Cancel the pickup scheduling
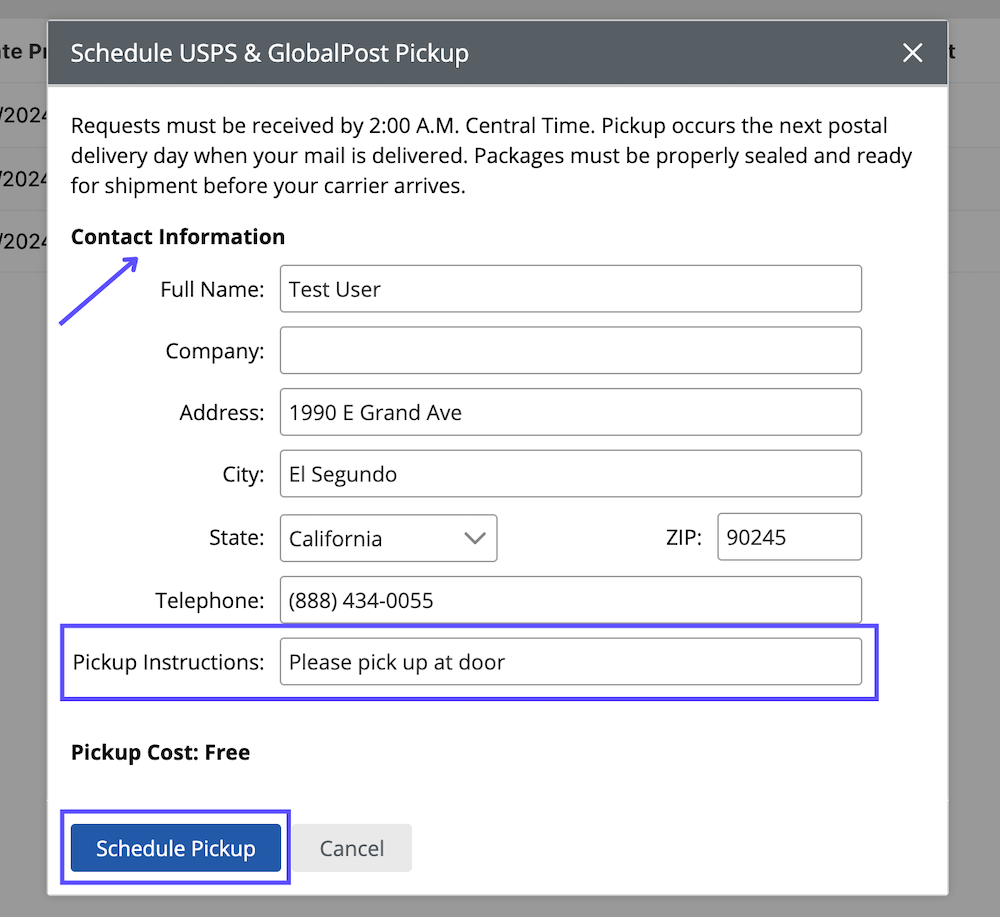Screen dimensions: 1000x917 pyautogui.click(x=351, y=848)
